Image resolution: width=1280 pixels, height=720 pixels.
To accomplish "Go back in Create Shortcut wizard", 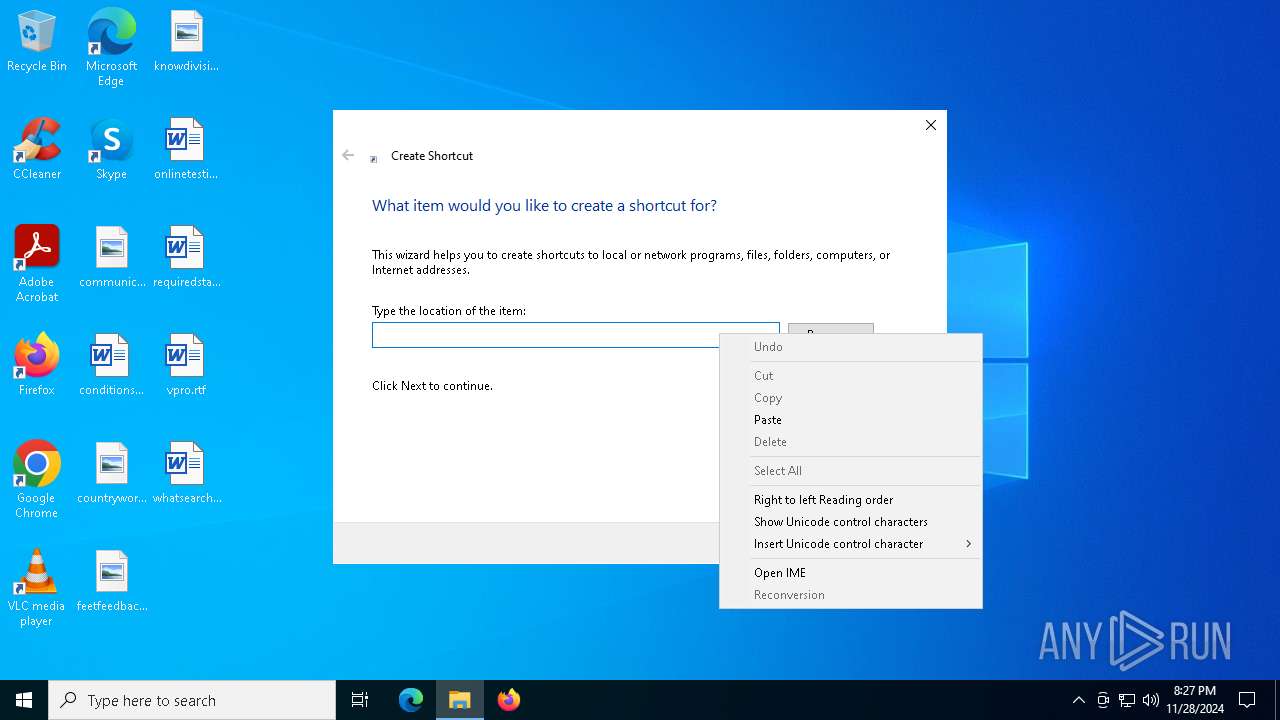I will click(348, 155).
